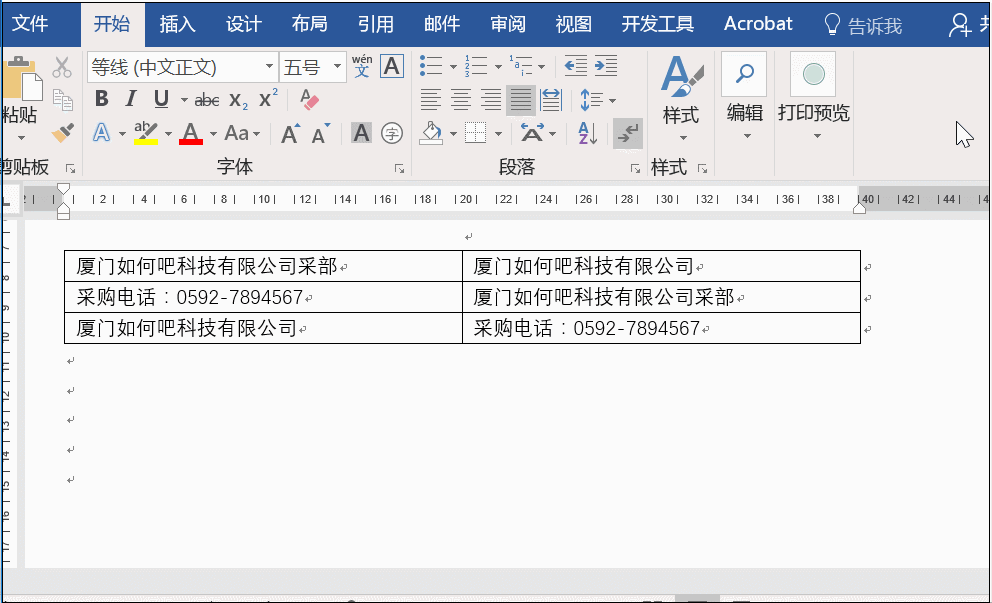Screen dimensions: 992x603
Task: Toggle Italic formatting
Action: tap(130, 100)
